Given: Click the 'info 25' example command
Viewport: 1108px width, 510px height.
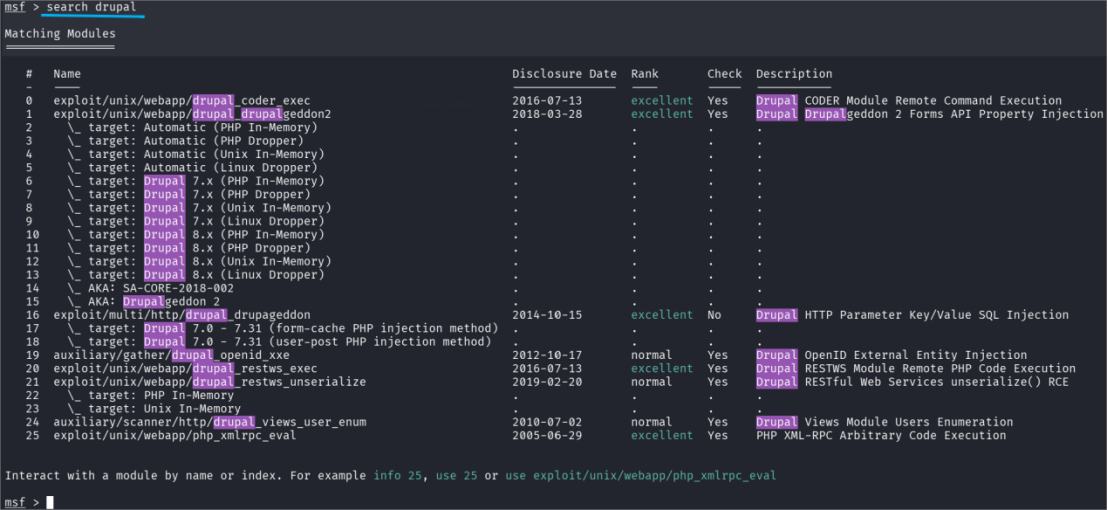Looking at the screenshot, I should click(x=398, y=476).
